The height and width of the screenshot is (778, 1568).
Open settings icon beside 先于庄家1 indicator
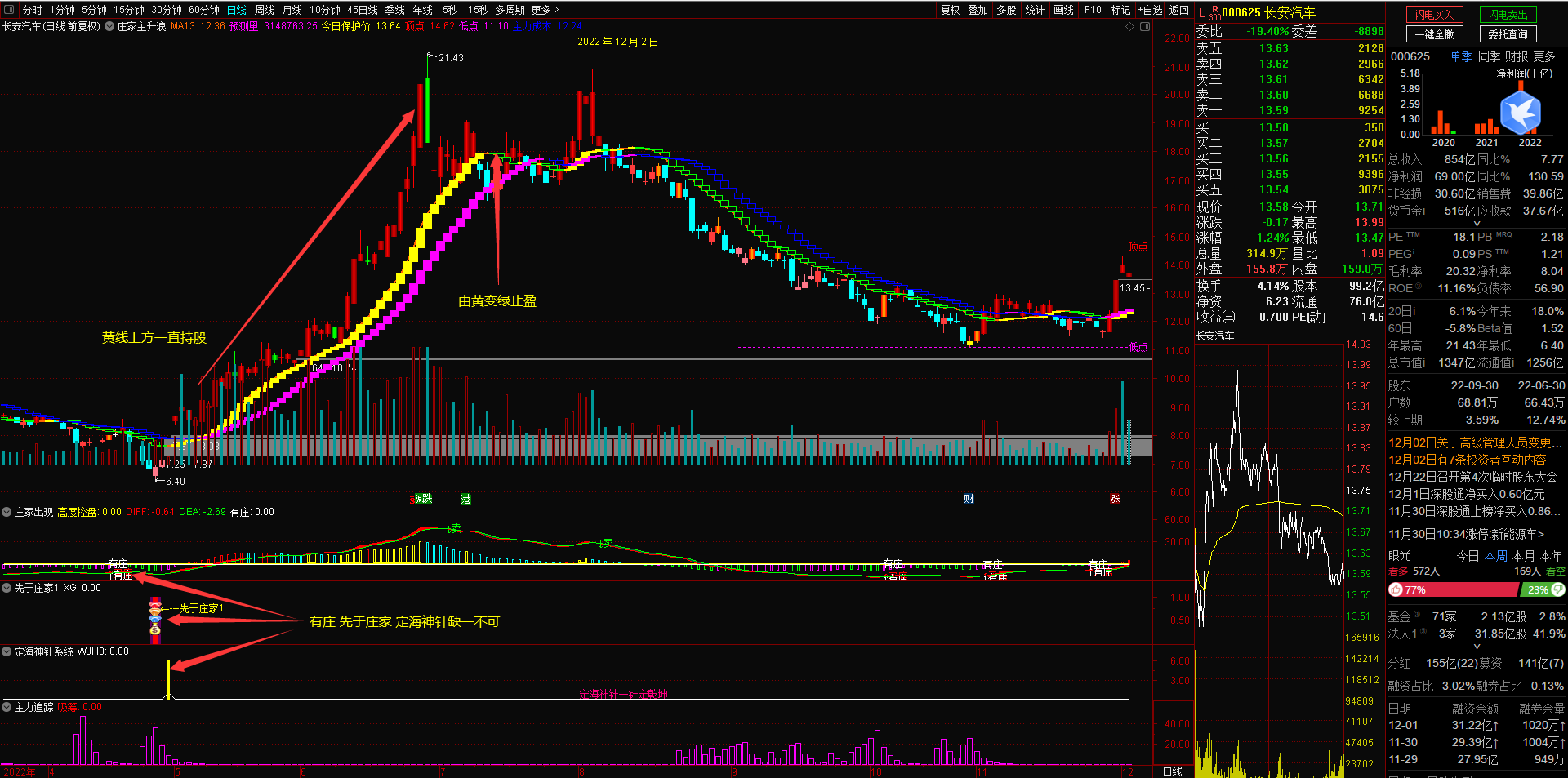7,588
